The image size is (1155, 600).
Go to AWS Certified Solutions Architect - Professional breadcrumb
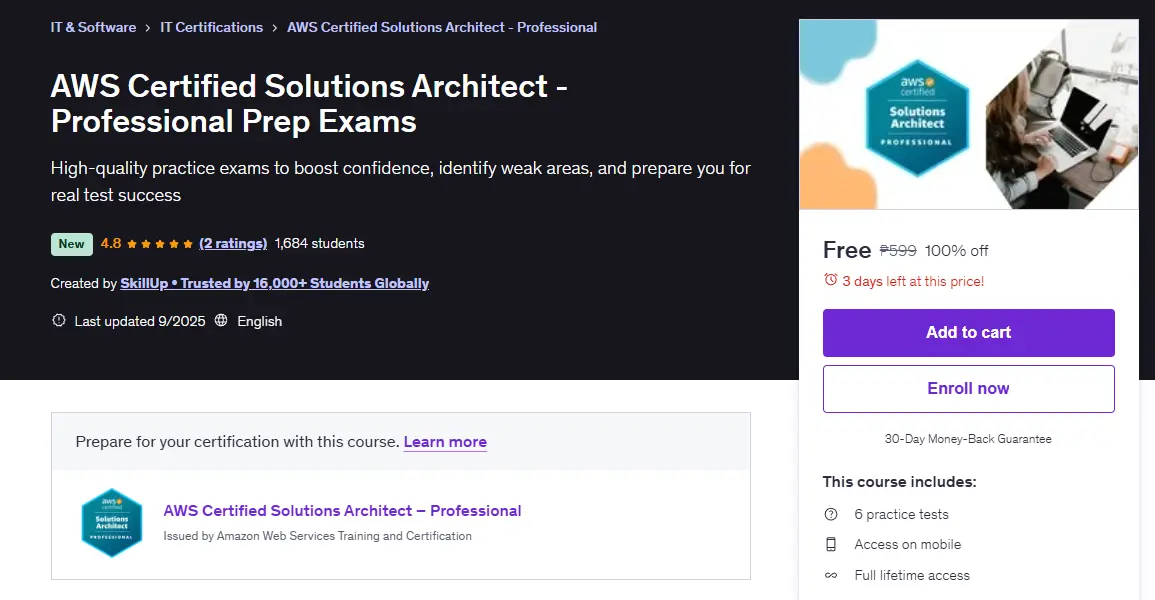(442, 27)
